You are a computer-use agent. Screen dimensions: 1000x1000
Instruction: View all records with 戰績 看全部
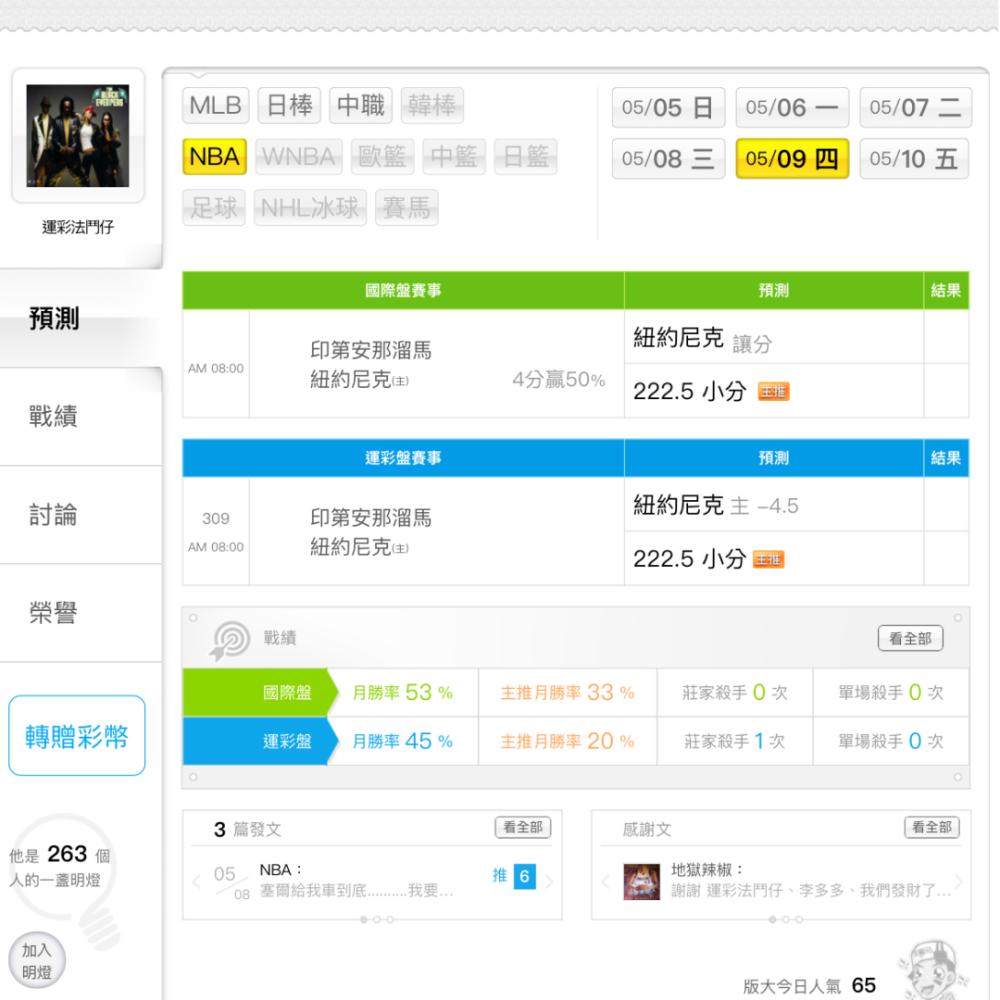coord(910,638)
